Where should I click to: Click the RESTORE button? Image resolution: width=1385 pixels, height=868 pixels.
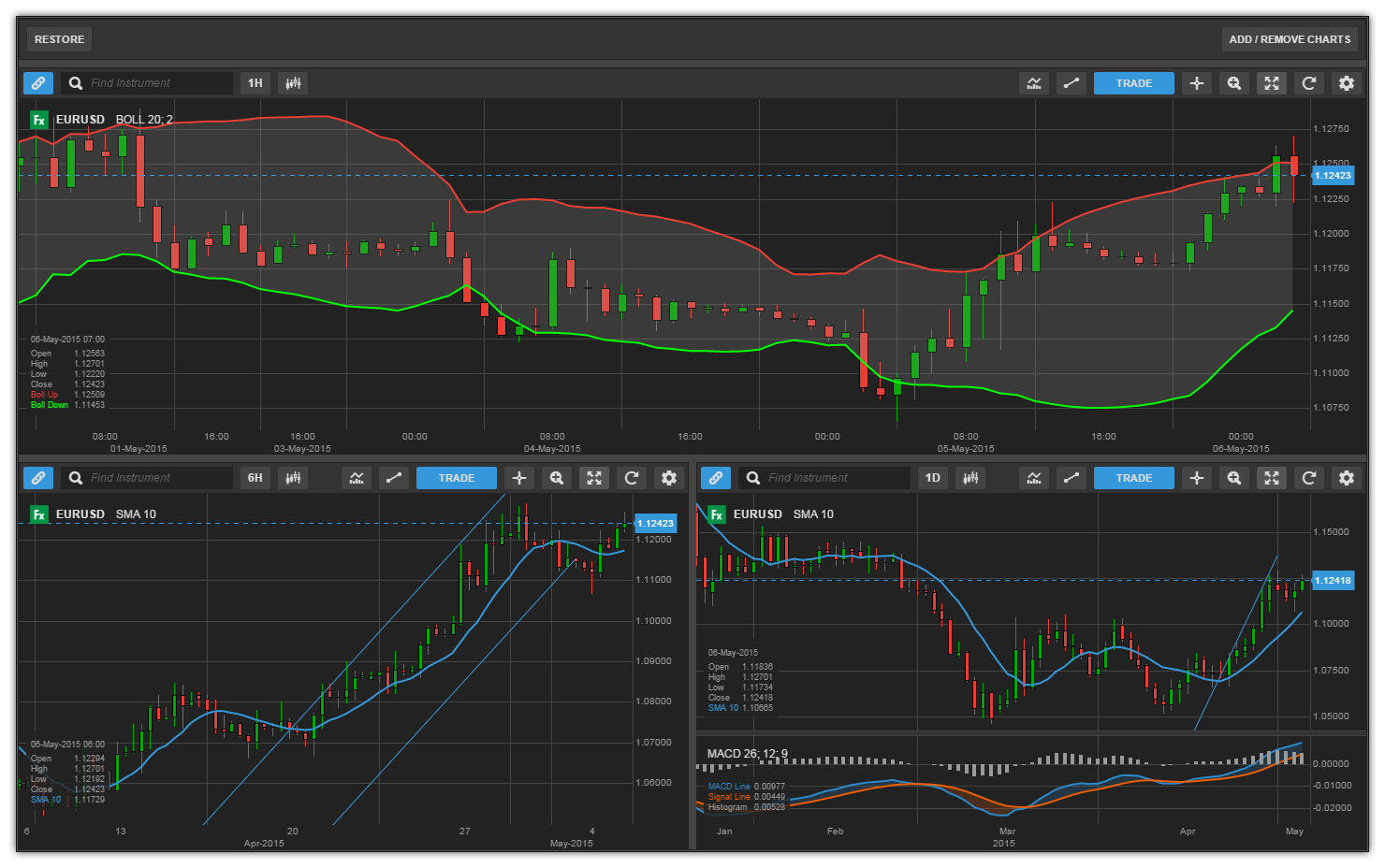tap(59, 39)
